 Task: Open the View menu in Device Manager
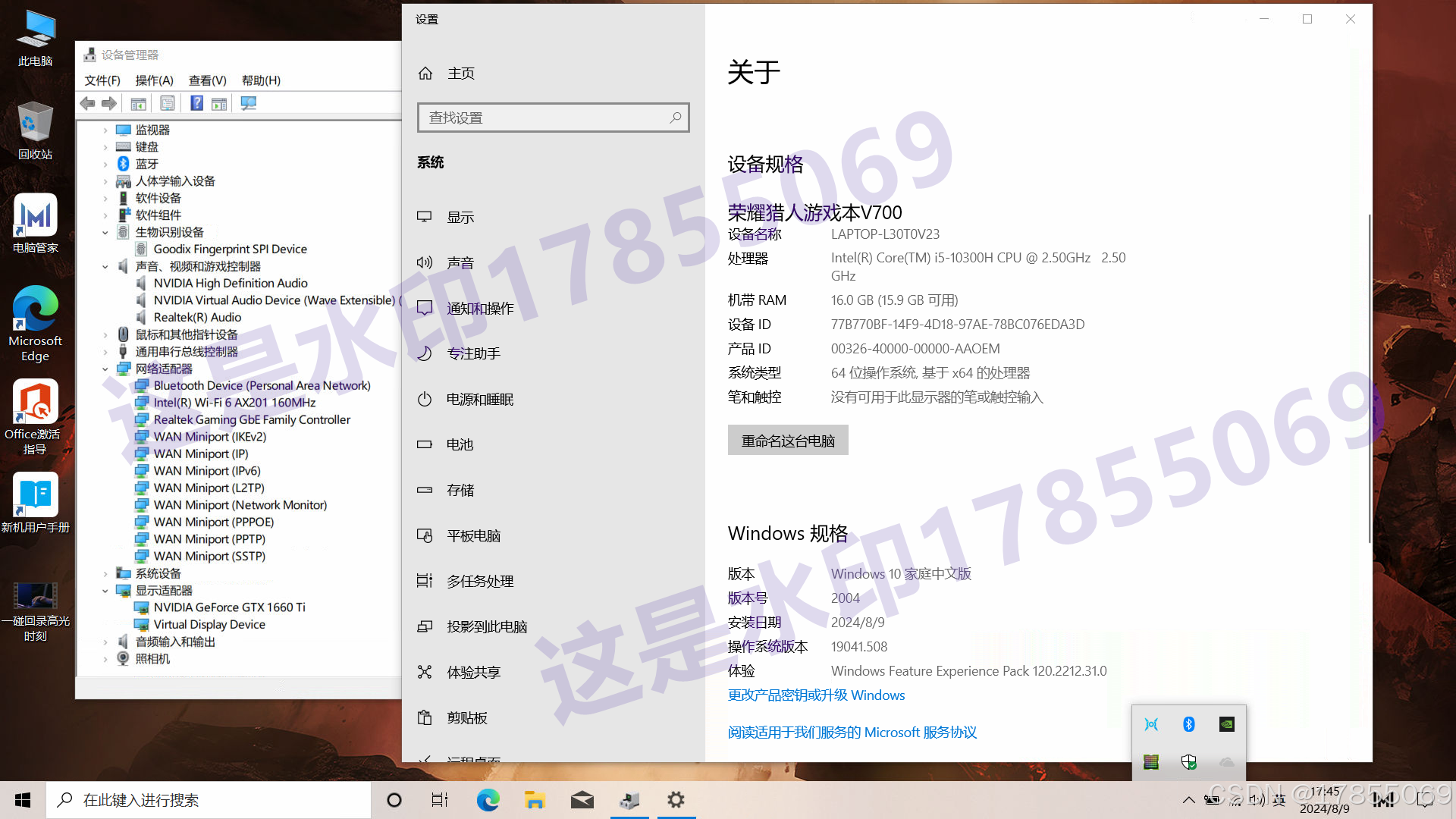(207, 80)
